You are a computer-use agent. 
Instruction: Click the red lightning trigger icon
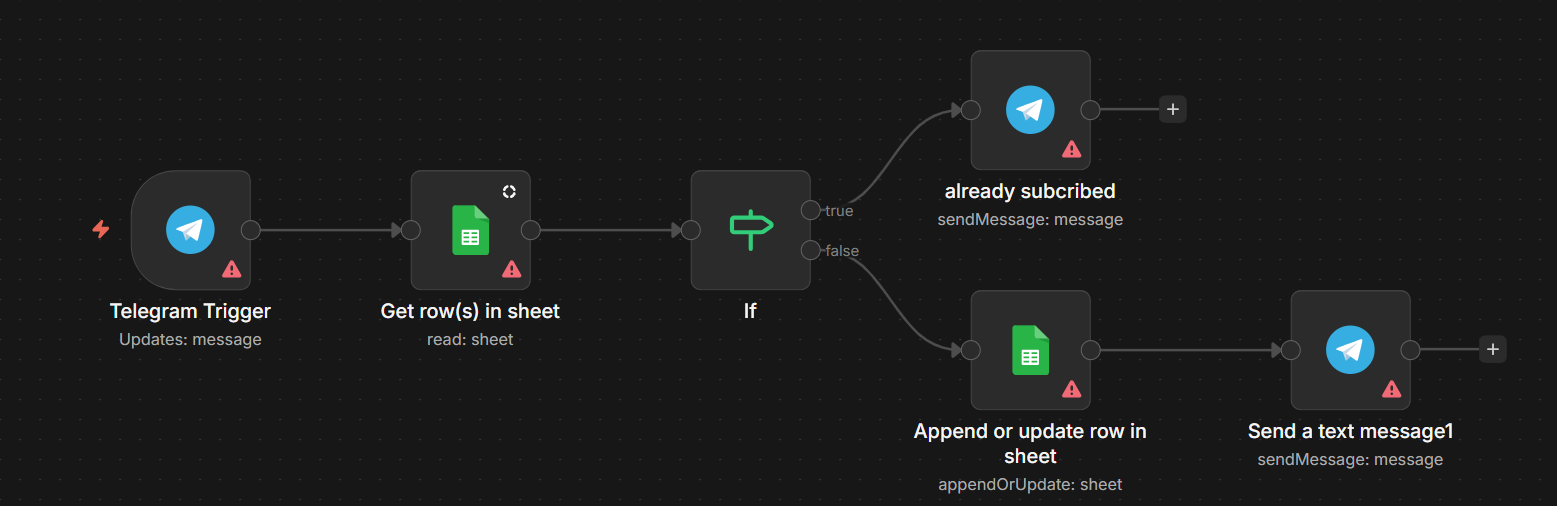pyautogui.click(x=101, y=230)
